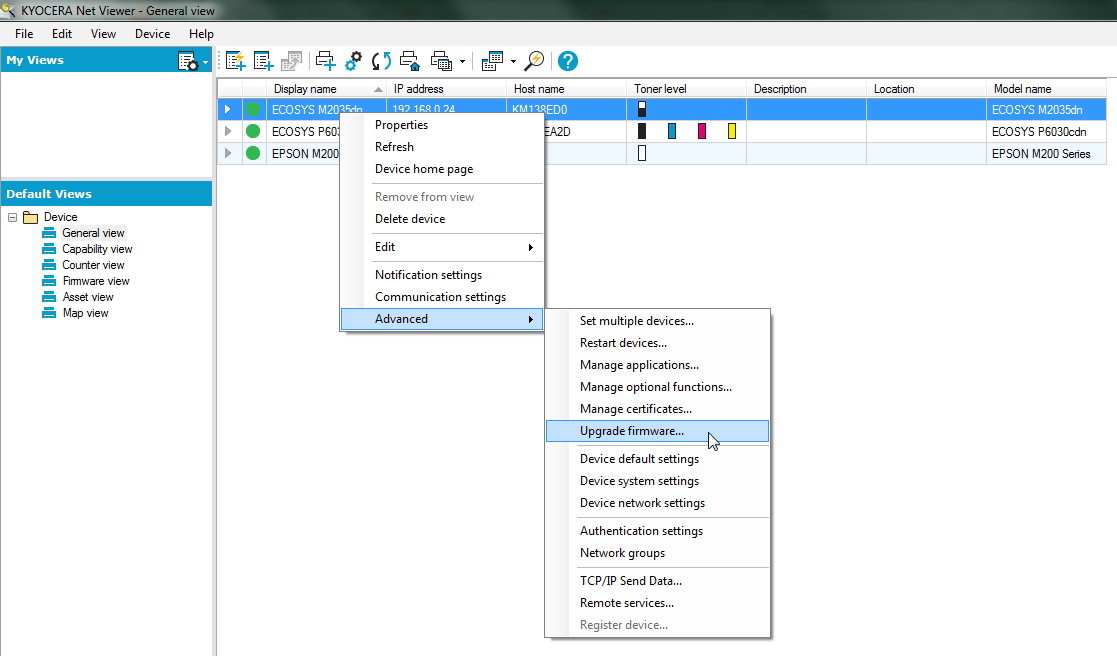Viewport: 1117px width, 656px height.
Task: Expand the ECOSYS M2035dn row arrow
Action: [x=228, y=110]
